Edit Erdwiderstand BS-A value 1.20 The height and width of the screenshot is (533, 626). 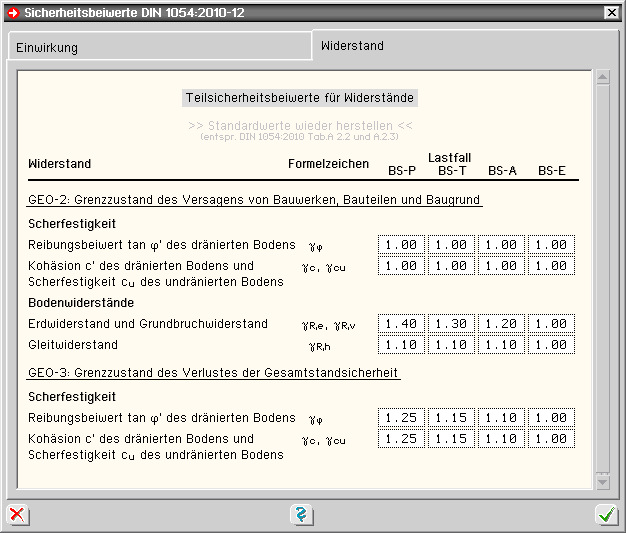pyautogui.click(x=502, y=324)
